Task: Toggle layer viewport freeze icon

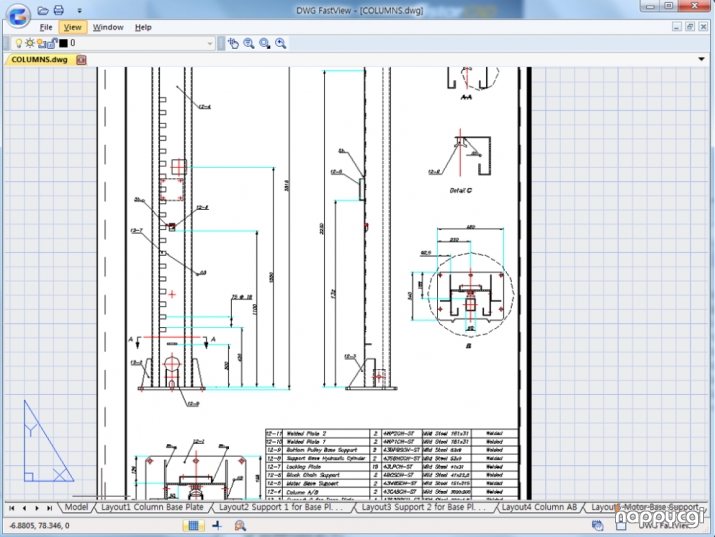Action: (41, 43)
